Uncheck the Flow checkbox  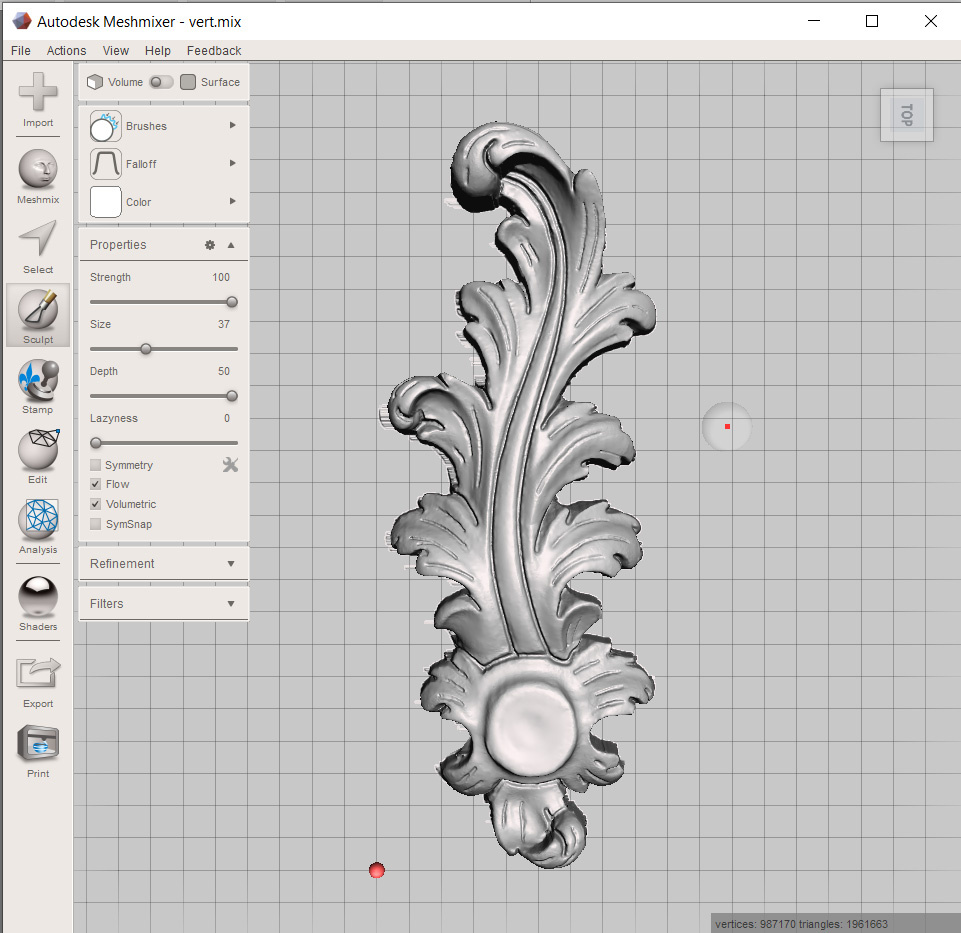pos(96,484)
